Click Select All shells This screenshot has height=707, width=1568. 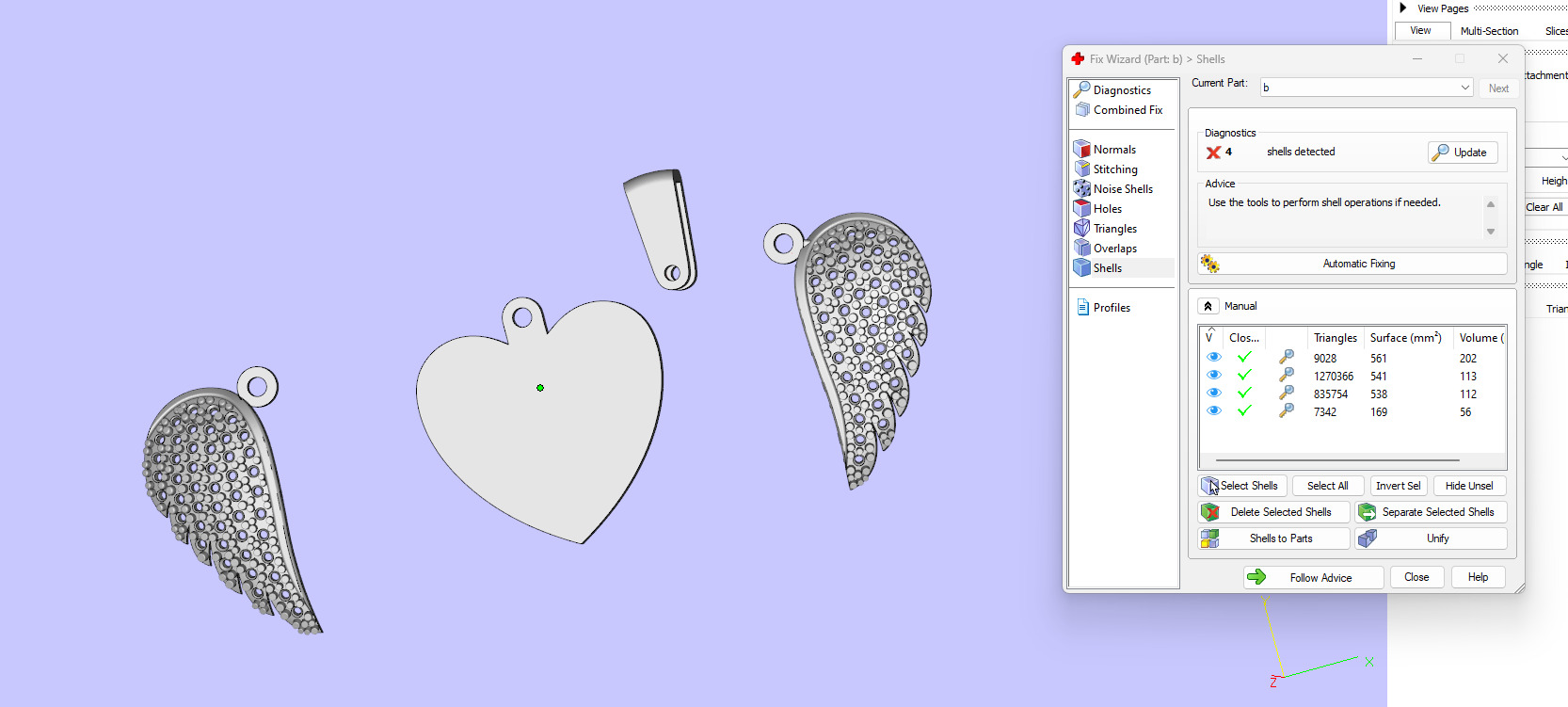coord(1328,486)
